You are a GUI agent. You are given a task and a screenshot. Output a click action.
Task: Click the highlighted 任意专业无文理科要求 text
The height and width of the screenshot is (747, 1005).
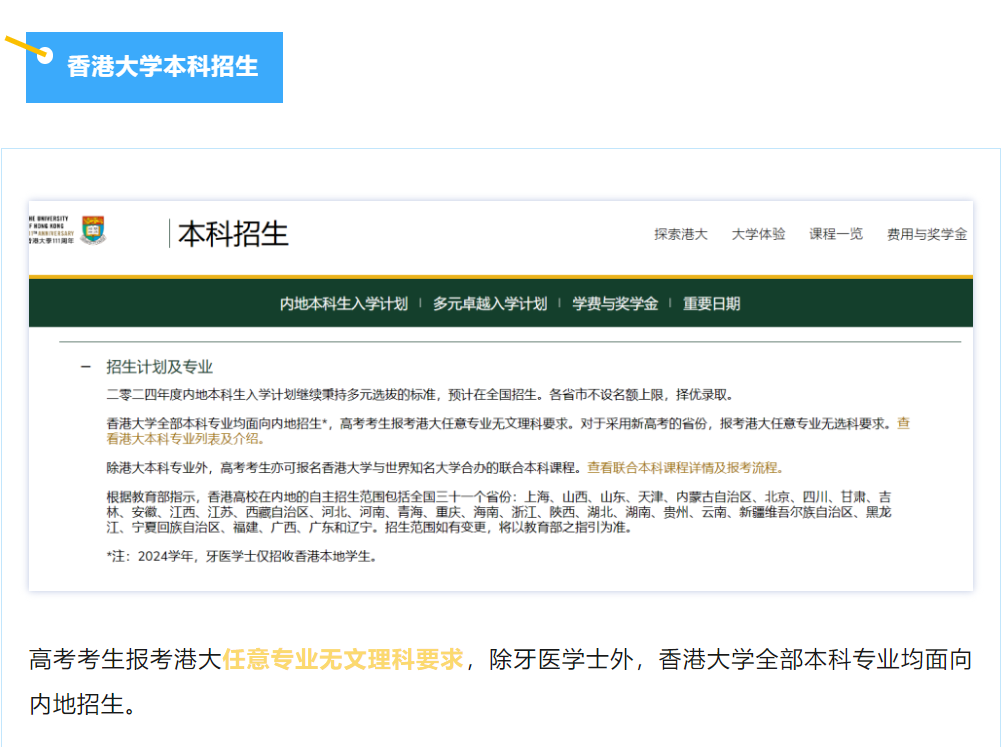point(343,660)
